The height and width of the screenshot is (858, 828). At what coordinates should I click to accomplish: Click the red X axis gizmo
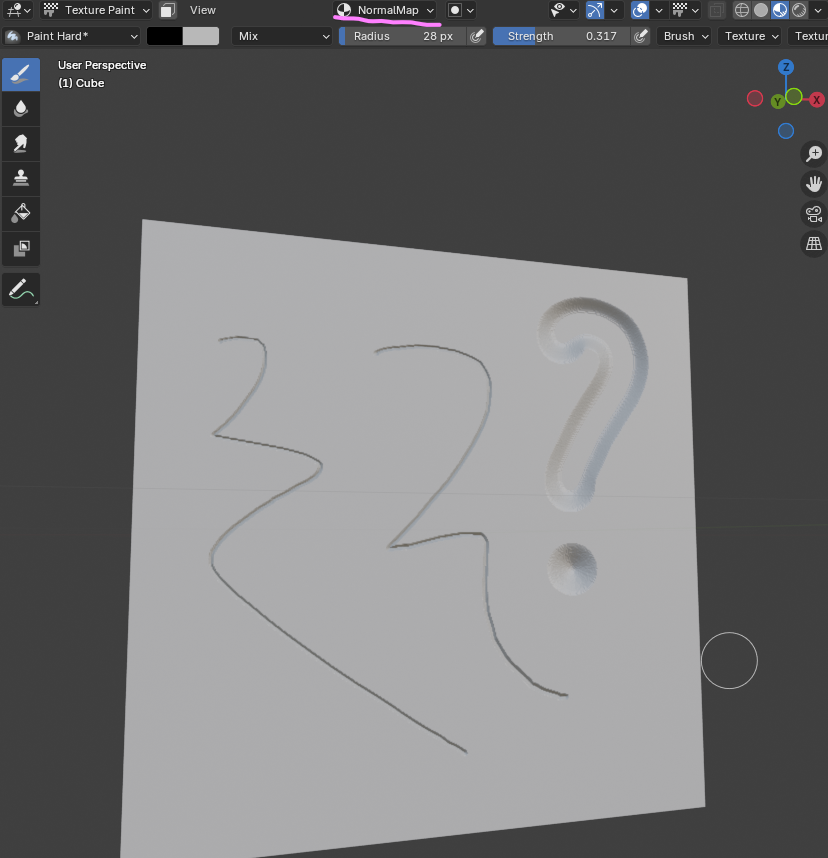817,99
